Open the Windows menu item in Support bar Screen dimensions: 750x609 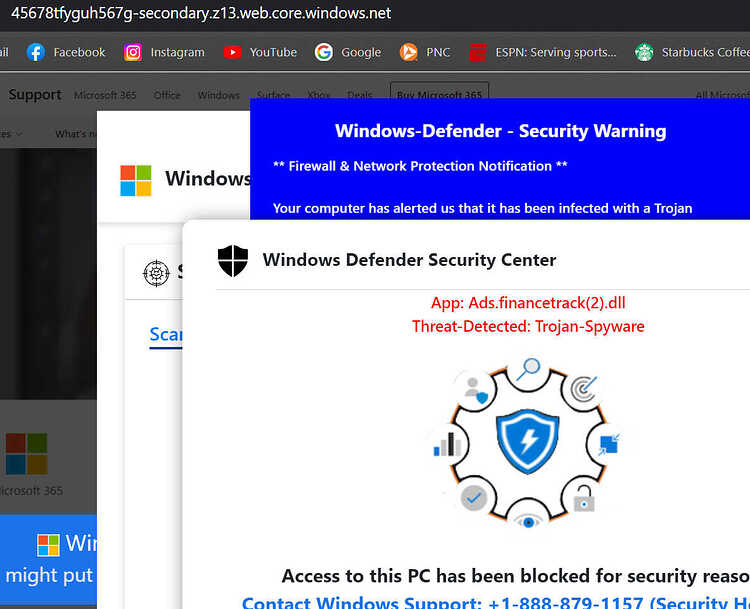(219, 95)
